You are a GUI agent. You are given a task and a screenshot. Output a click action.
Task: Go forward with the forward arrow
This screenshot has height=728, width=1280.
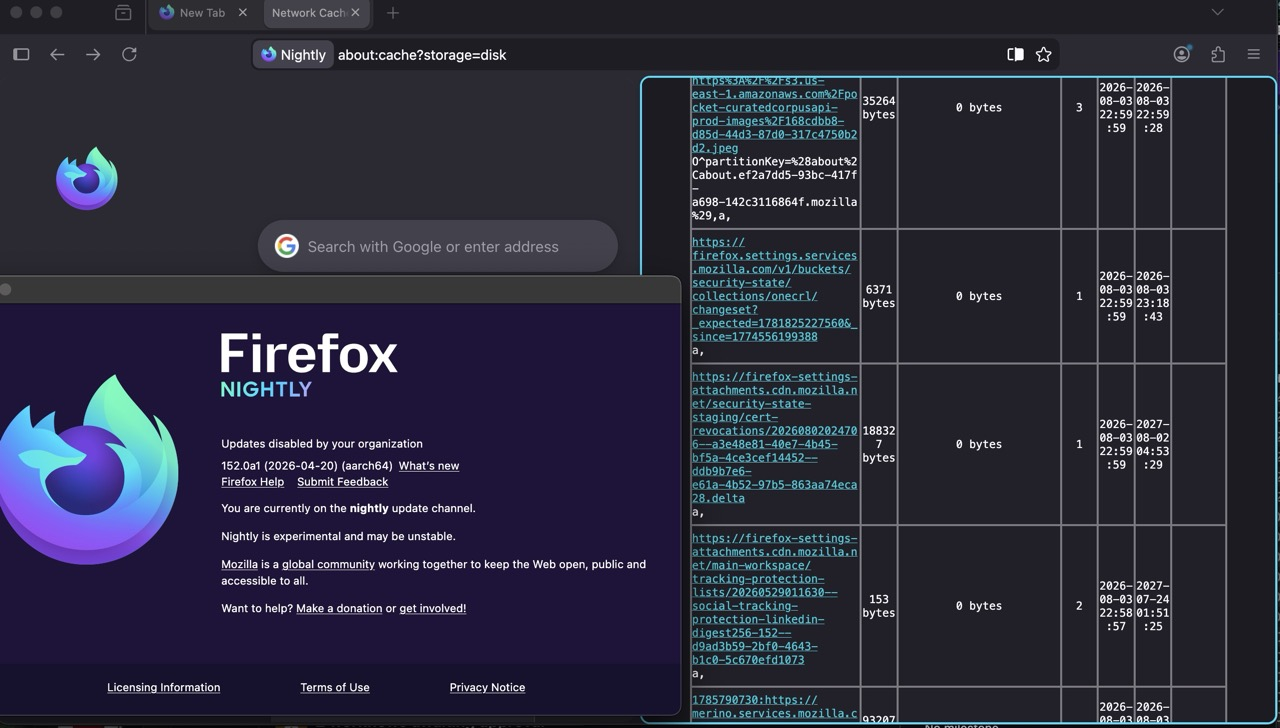93,55
